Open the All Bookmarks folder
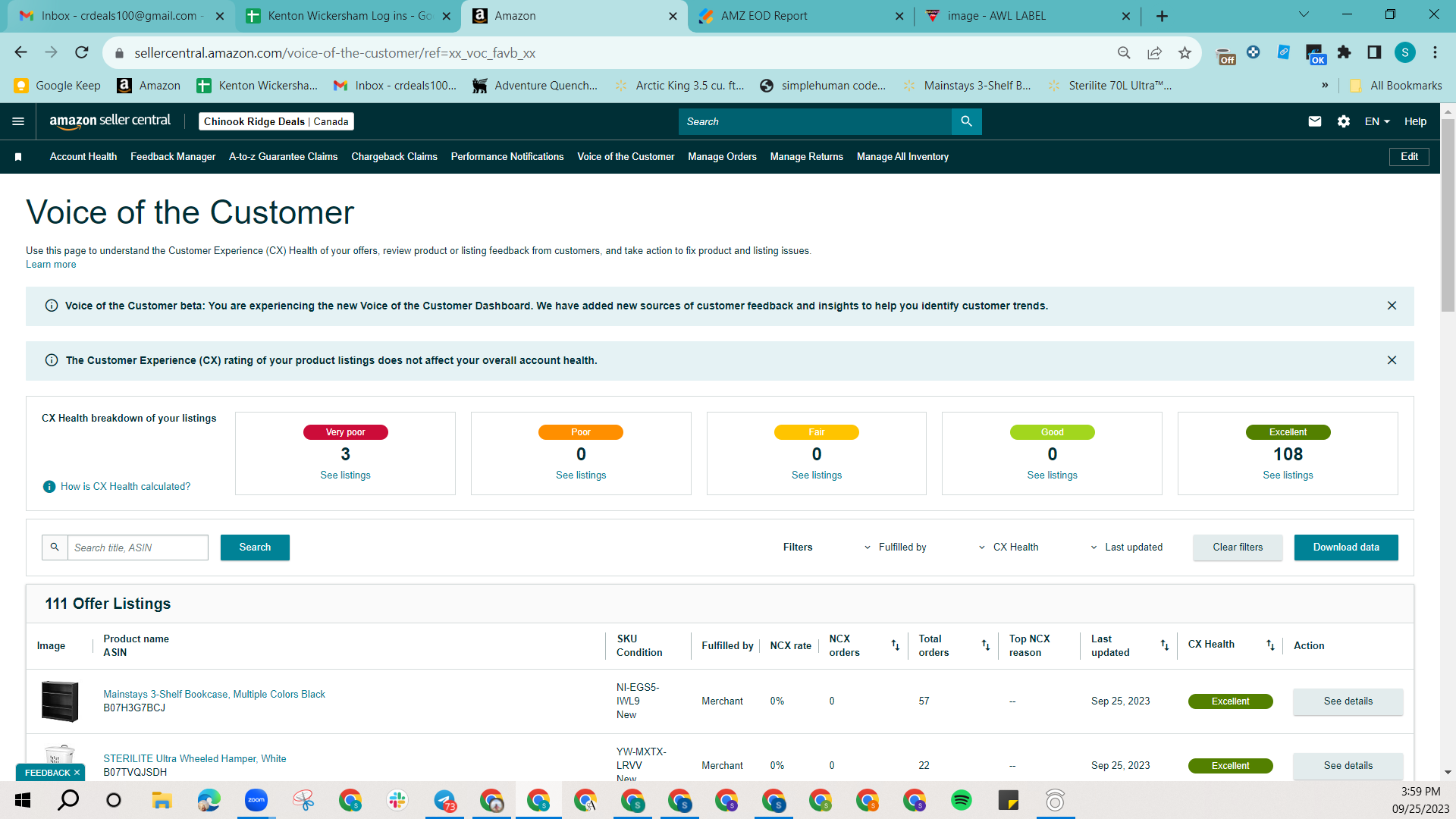The image size is (1456, 819). (x=1396, y=85)
